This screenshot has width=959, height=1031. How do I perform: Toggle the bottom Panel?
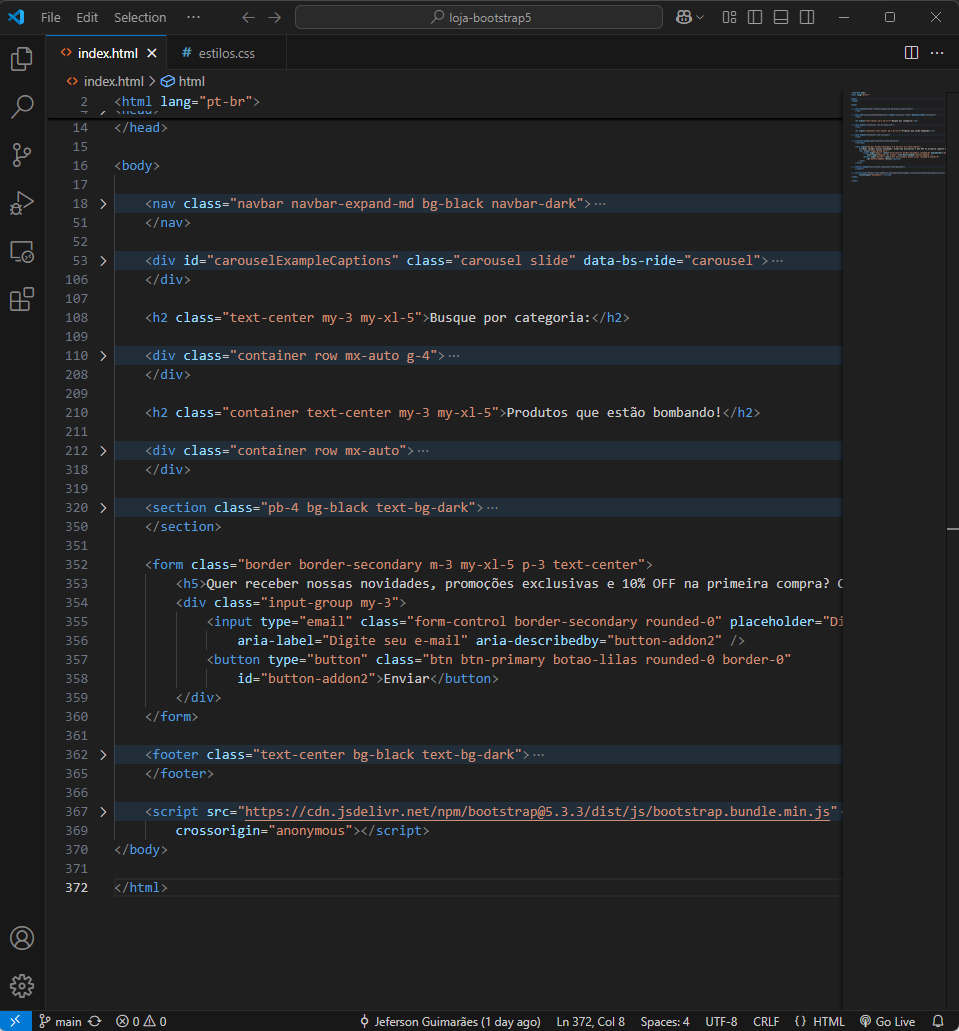781,18
